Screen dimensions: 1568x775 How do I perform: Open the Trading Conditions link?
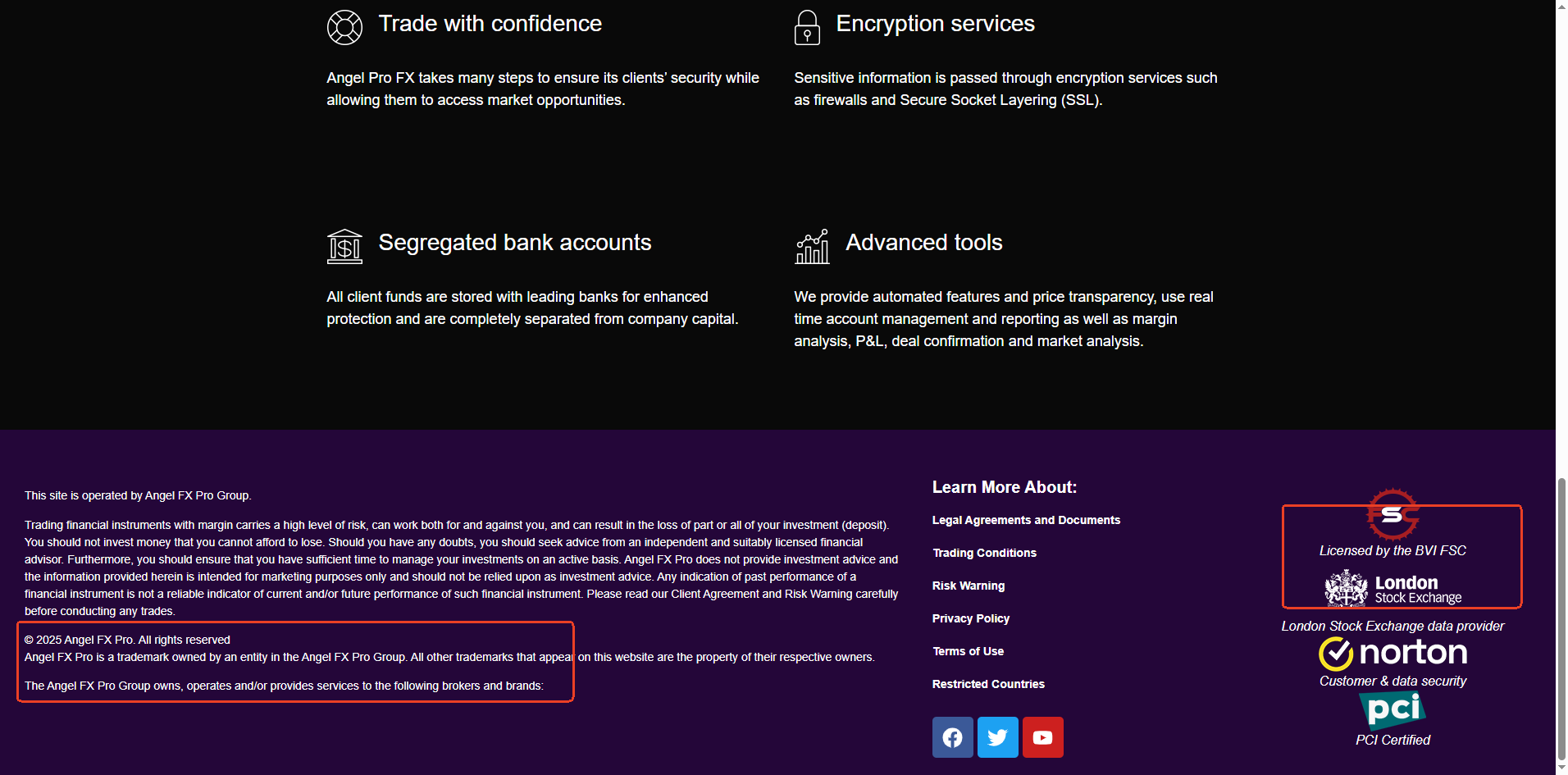pos(984,553)
